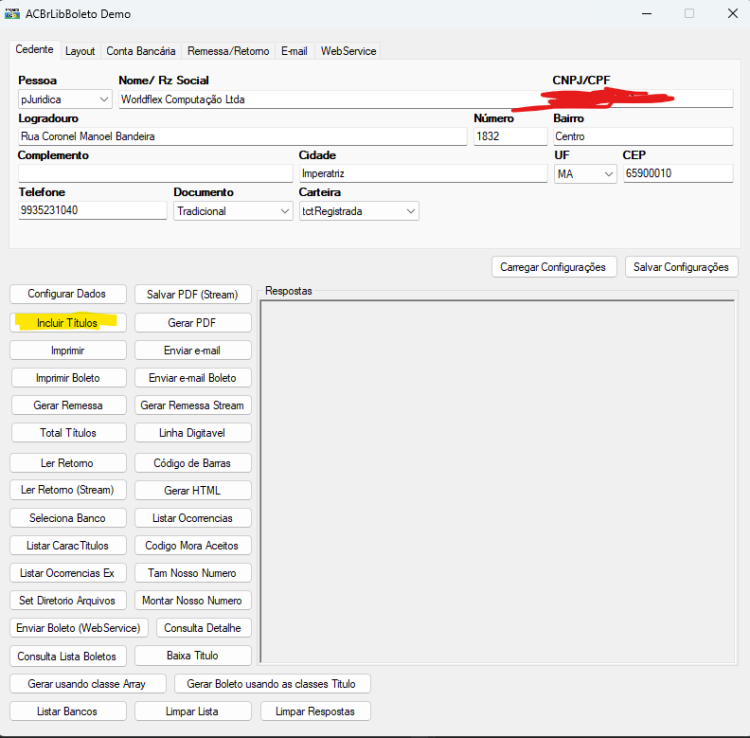Image resolution: width=750 pixels, height=738 pixels.
Task: Click the Código de Barras button
Action: 193,463
